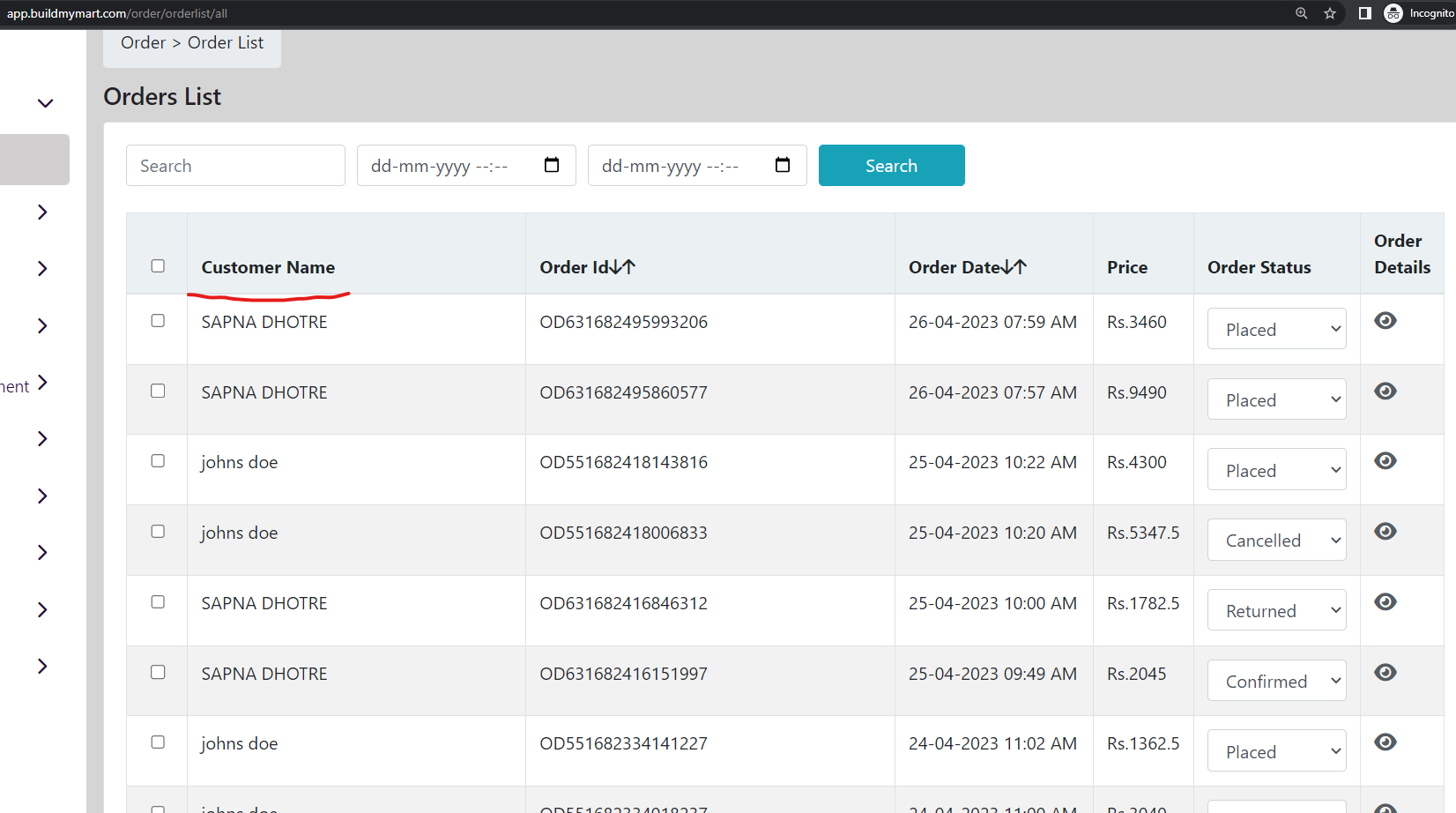Sort orders using the Order Date arrows
This screenshot has height=813, width=1456.
coord(1014,266)
